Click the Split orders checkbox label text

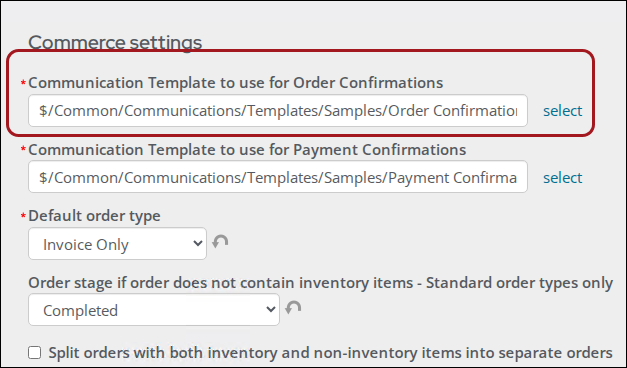pos(330,353)
